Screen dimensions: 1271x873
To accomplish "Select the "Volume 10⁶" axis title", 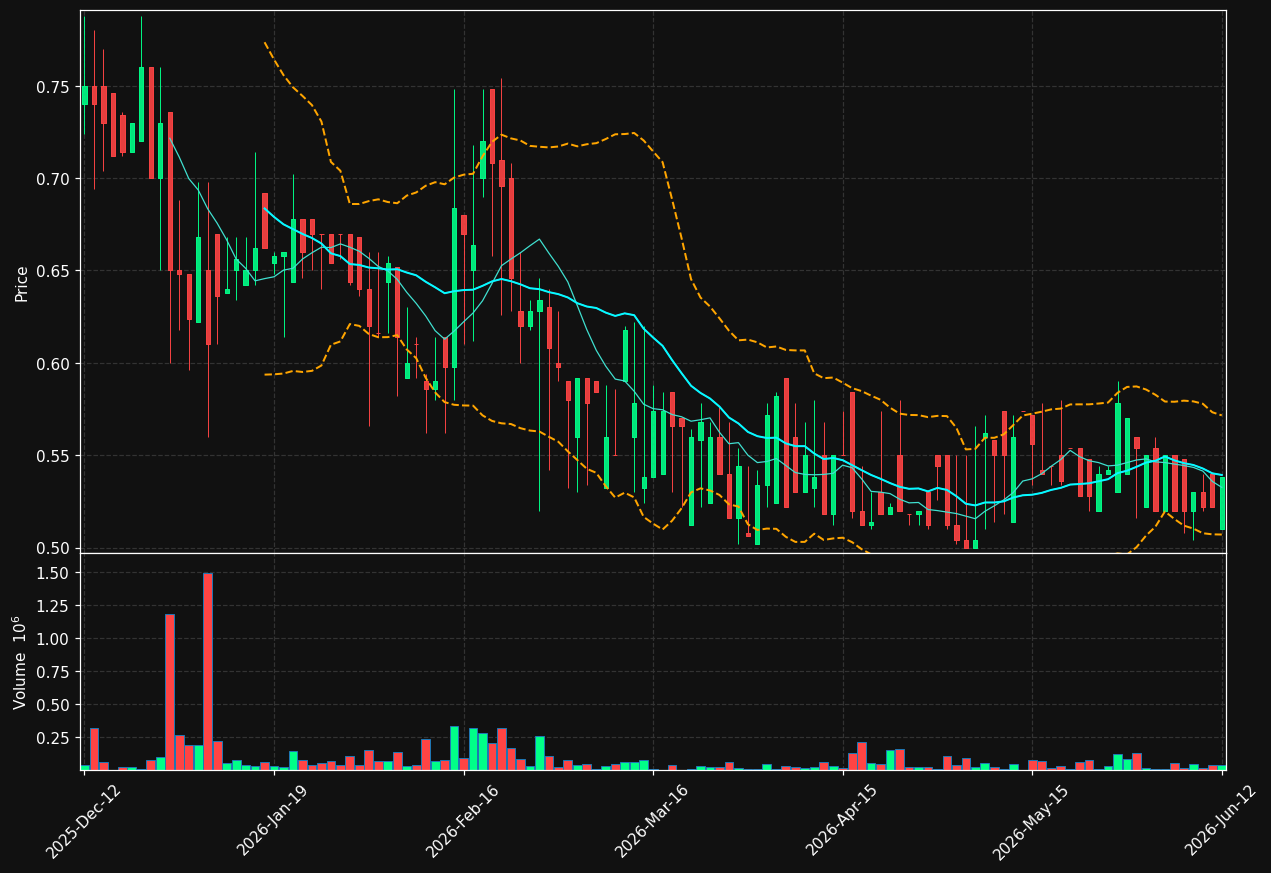I will click(20, 663).
